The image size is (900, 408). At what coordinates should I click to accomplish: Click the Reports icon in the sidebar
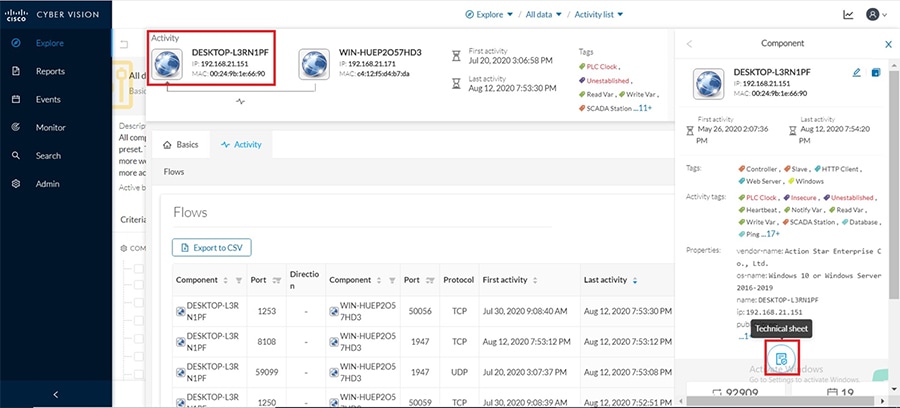pos(16,71)
